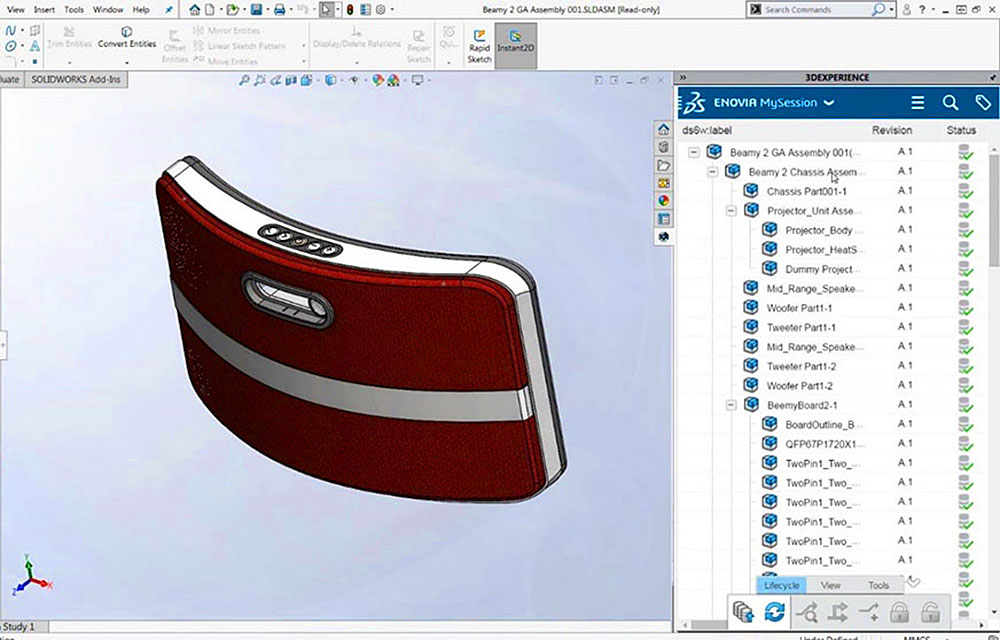Collapse the Beamy 2 GA Assembly 001 node

(694, 152)
